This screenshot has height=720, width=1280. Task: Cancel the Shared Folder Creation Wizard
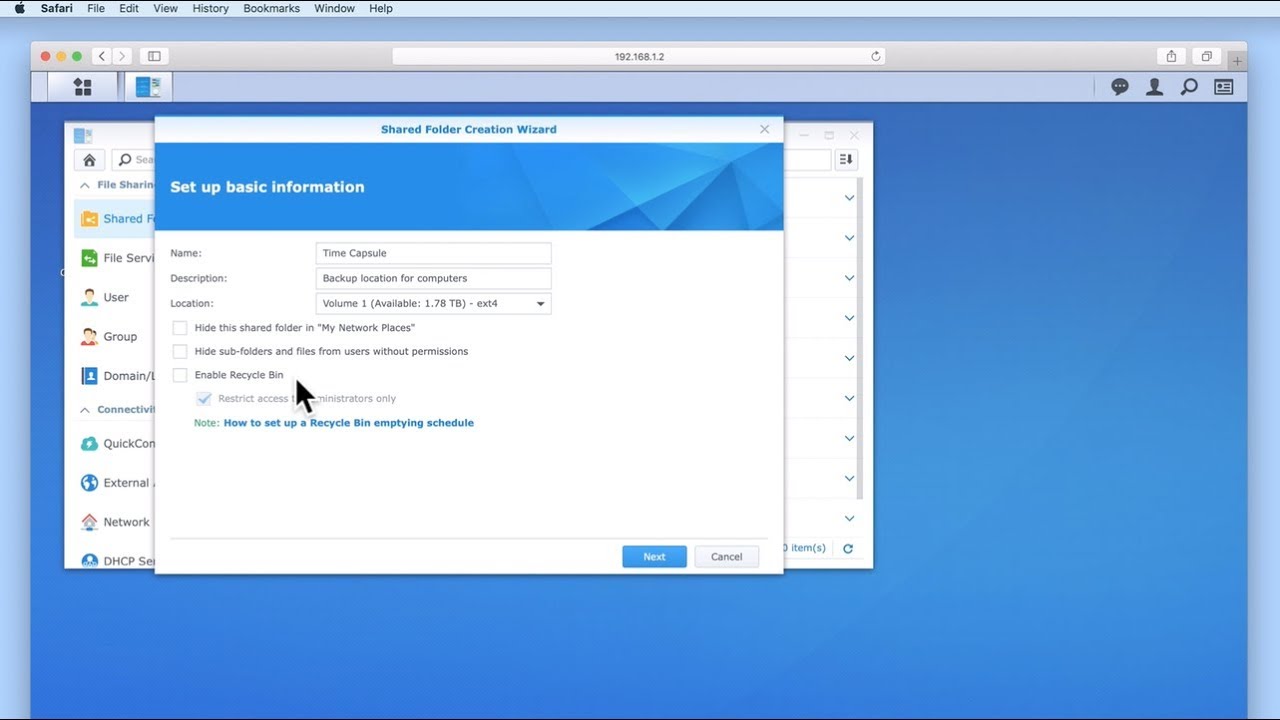[x=726, y=557]
